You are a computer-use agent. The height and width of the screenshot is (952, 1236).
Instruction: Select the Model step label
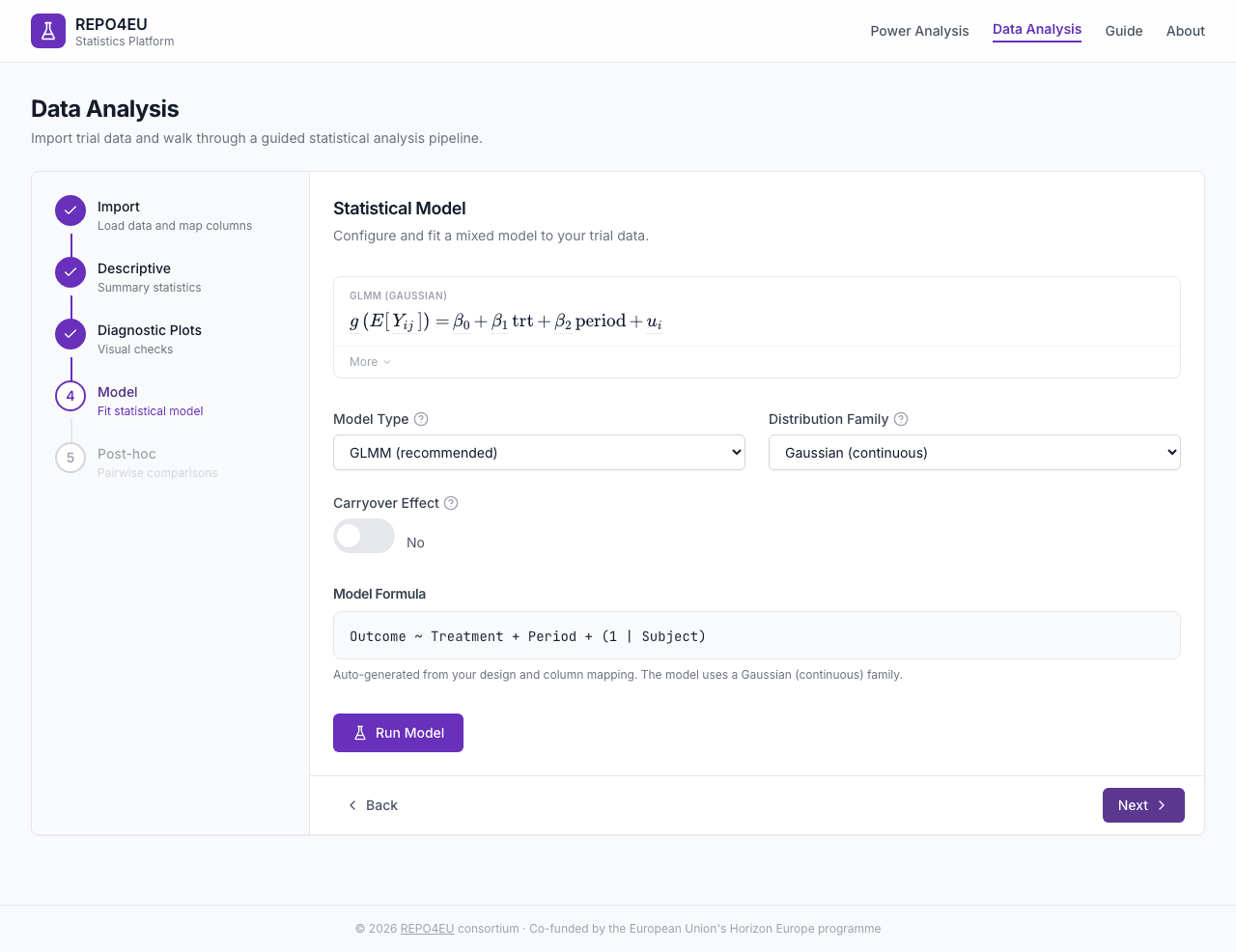pos(118,392)
